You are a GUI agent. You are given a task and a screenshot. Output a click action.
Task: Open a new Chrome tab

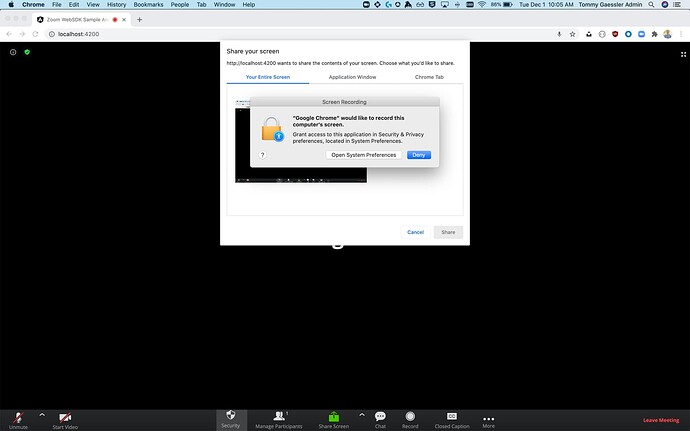(x=139, y=19)
